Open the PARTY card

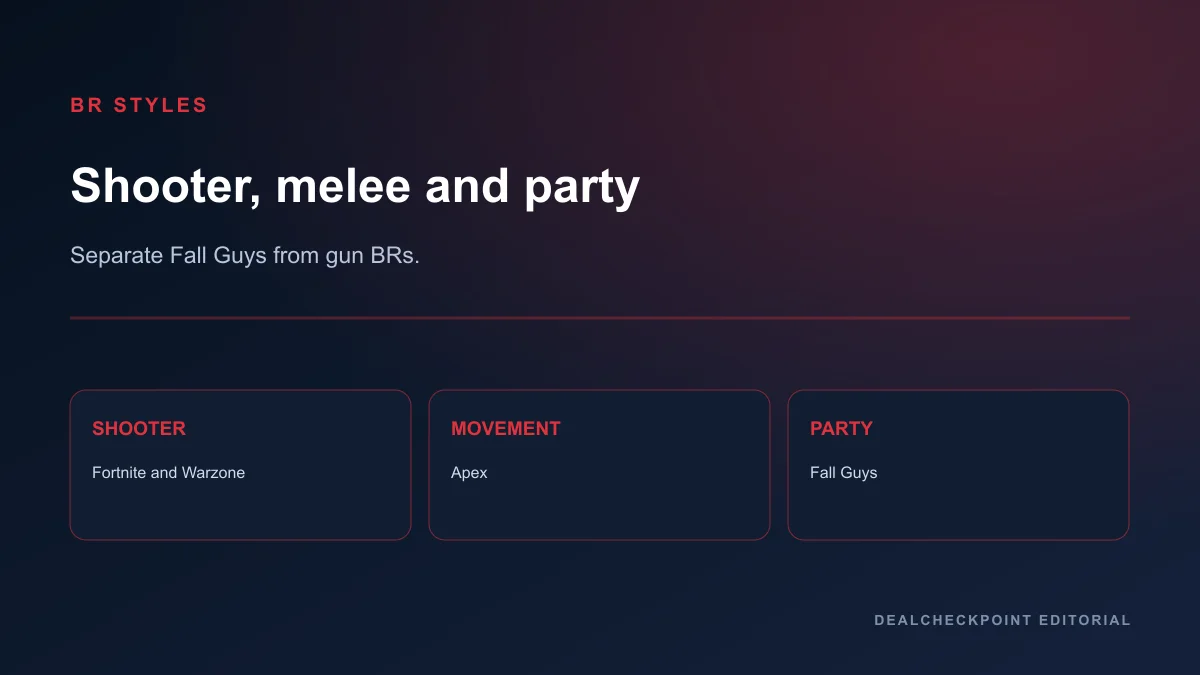958,465
